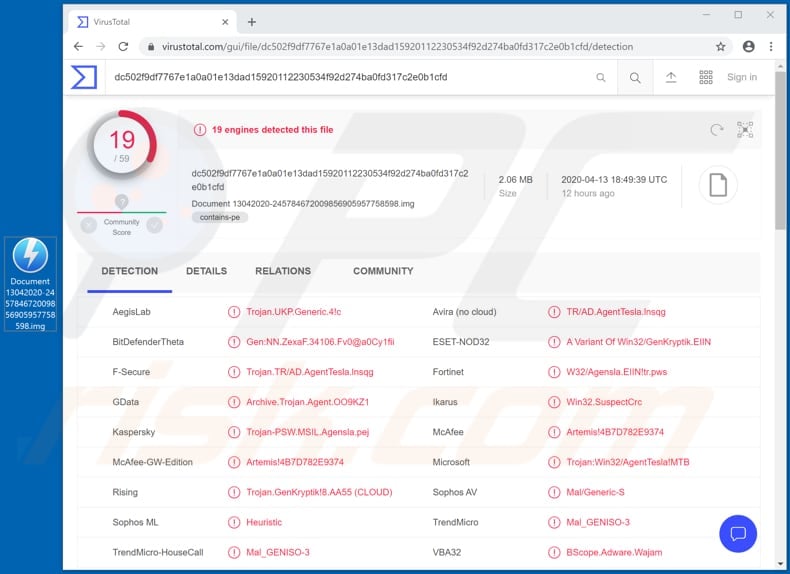The width and height of the screenshot is (790, 574).
Task: Click the ESET-NOD32 GenKryptik.EIIN result
Action: tap(638, 342)
